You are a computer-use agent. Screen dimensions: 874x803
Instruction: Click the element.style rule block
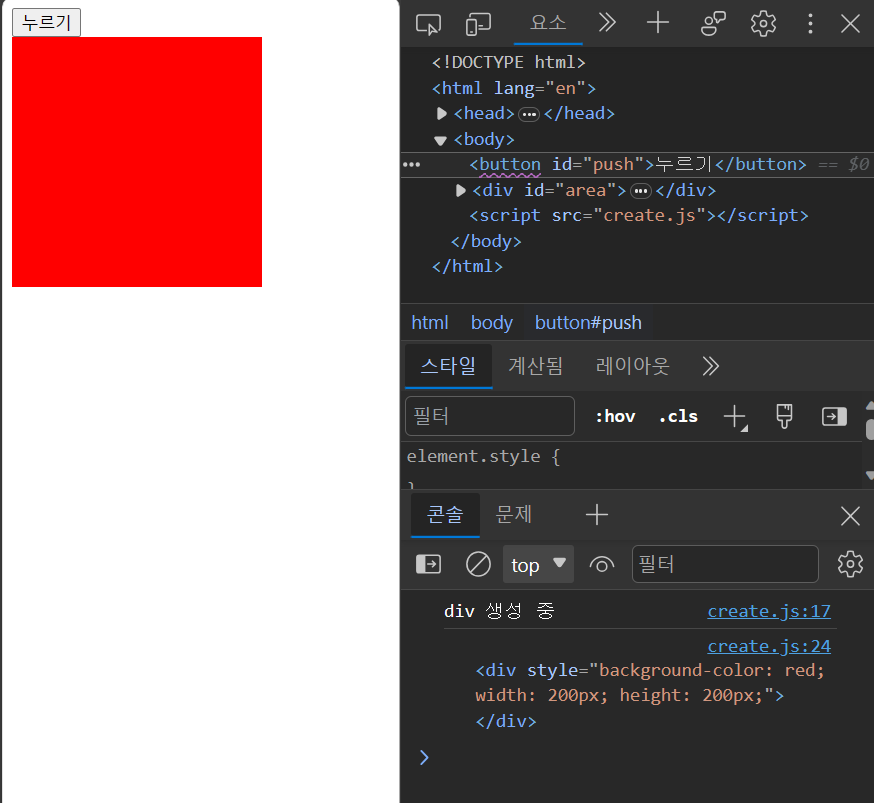tap(483, 456)
